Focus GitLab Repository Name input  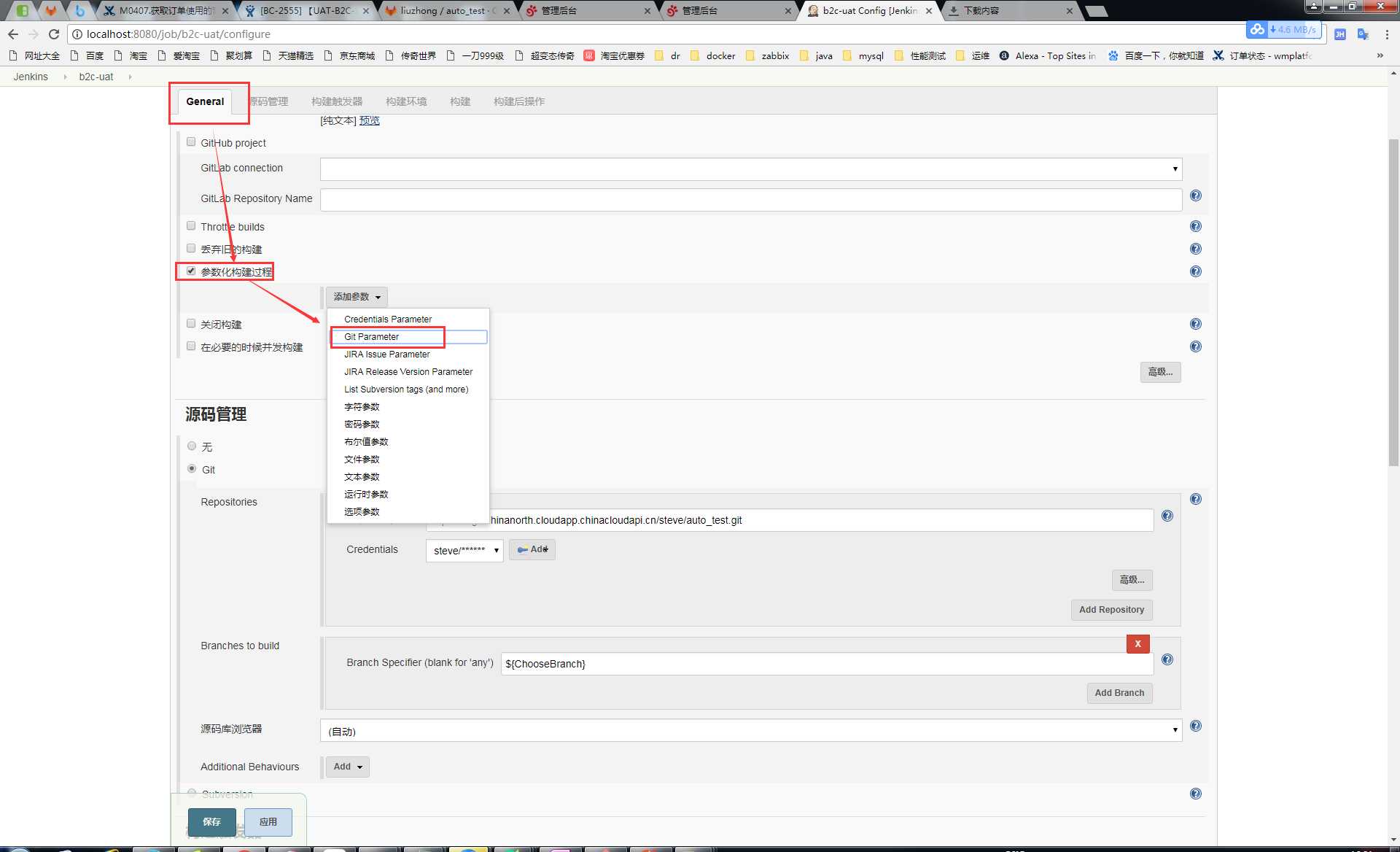pos(751,199)
